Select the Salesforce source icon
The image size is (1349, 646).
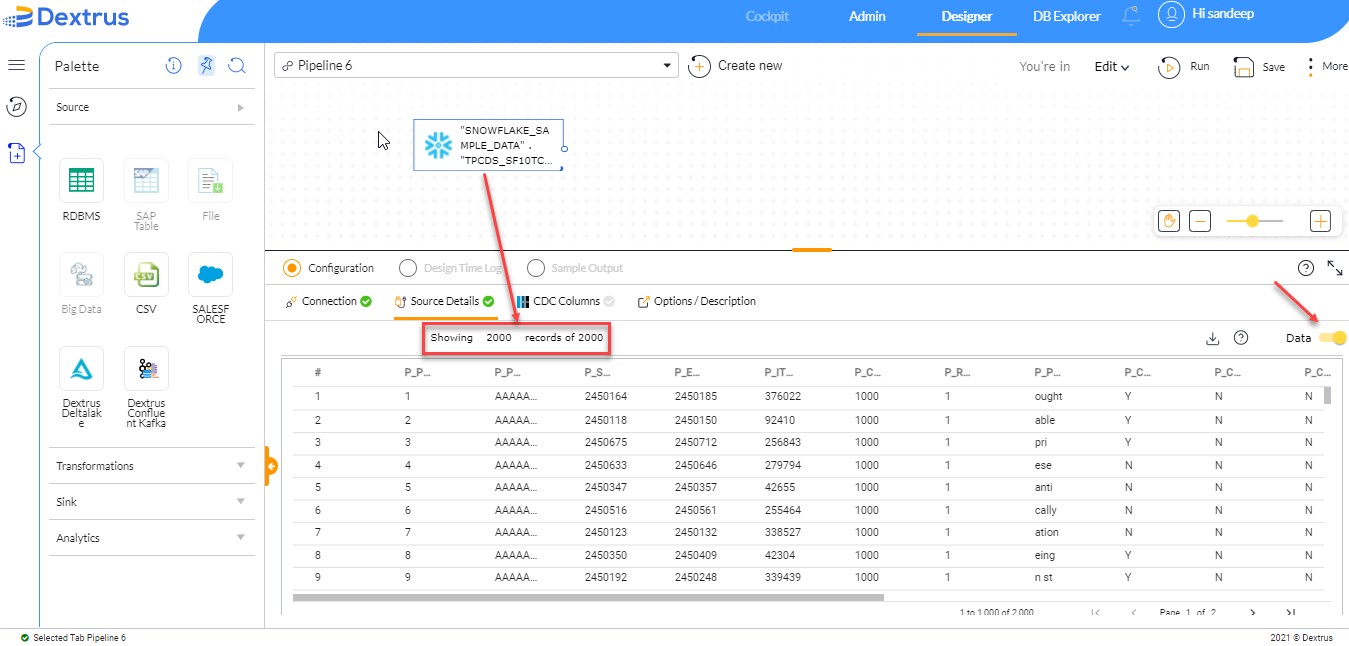(210, 274)
